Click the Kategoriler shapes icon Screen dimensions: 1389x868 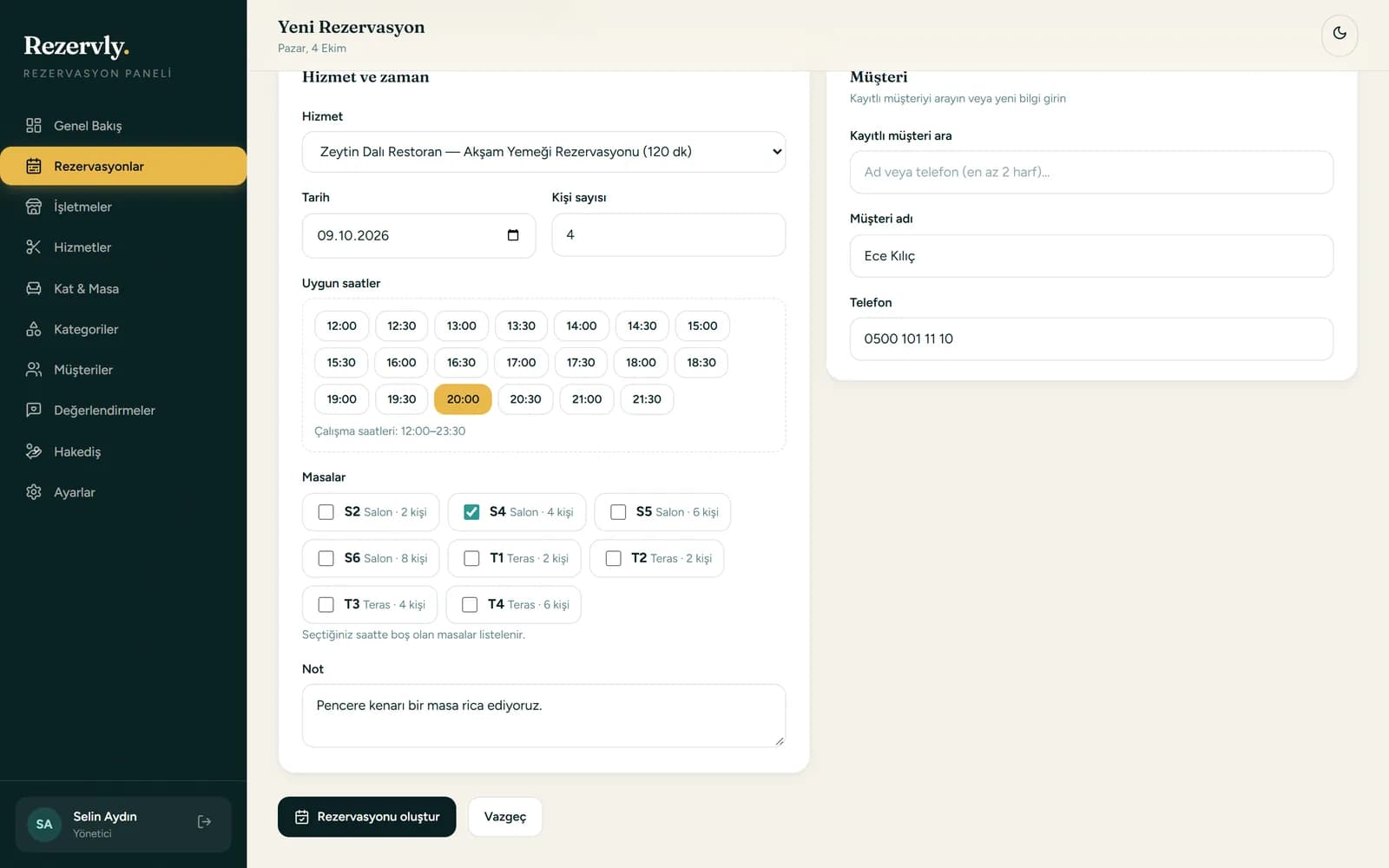tap(34, 329)
